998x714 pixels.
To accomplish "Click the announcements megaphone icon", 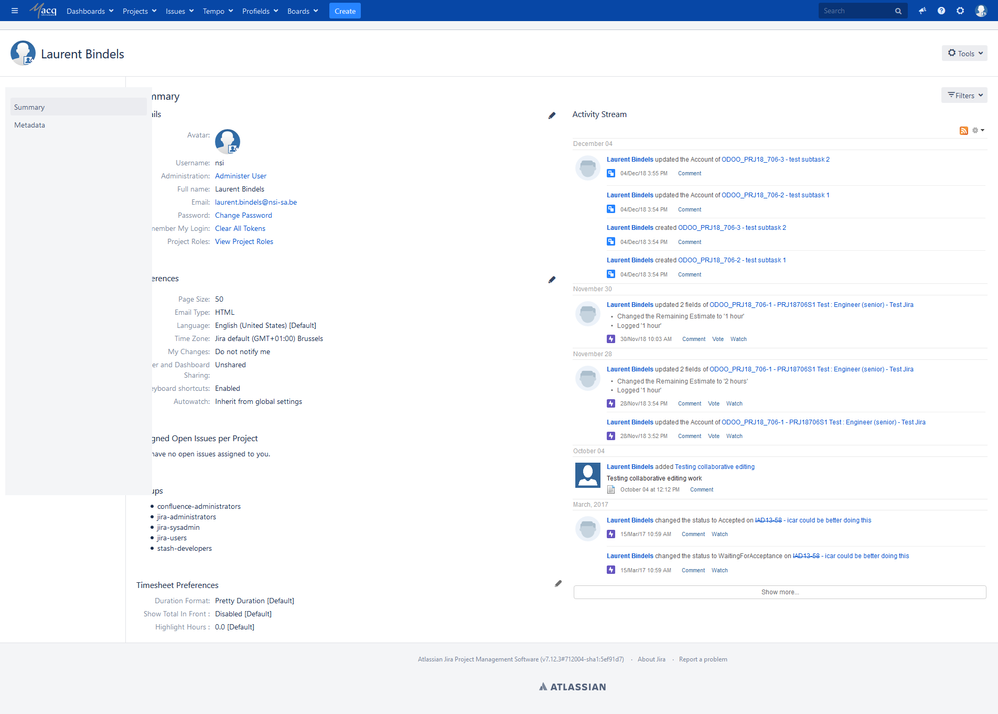I will tap(922, 10).
